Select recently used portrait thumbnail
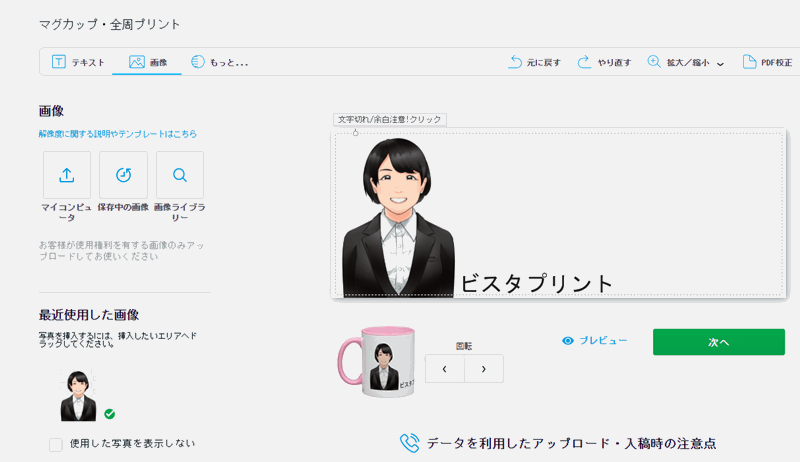 tap(78, 395)
